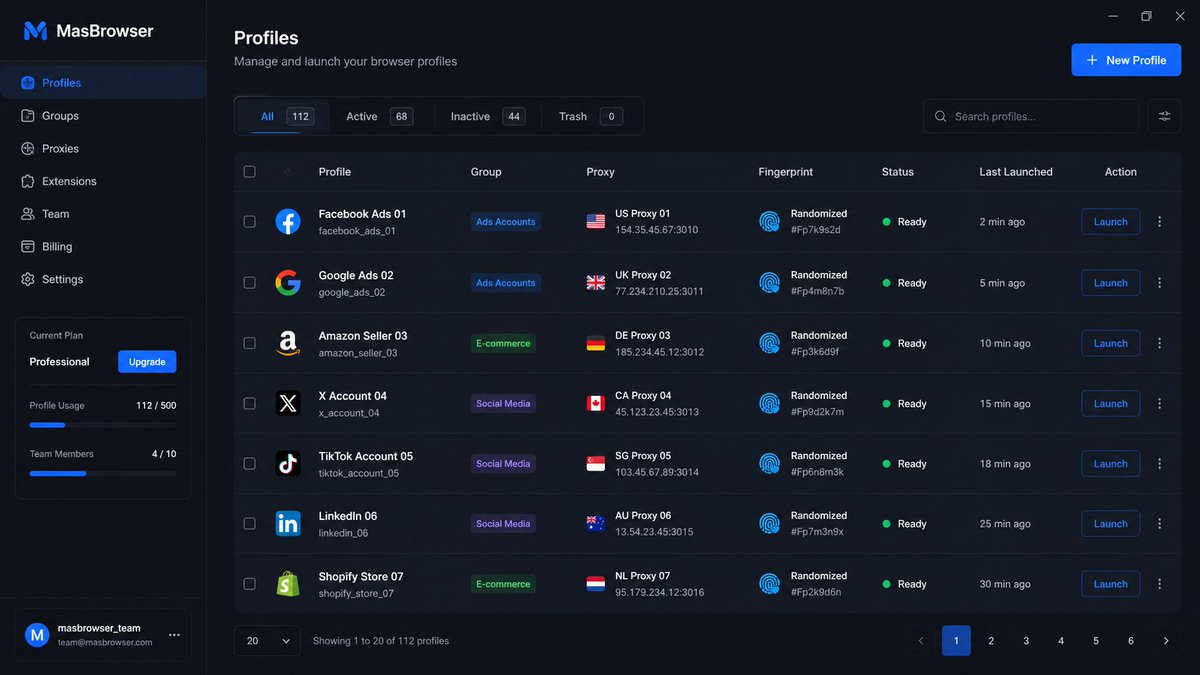Click the Canadian flag of CA Proxy 04
Screen dimensions: 1200x675
click(x=596, y=403)
